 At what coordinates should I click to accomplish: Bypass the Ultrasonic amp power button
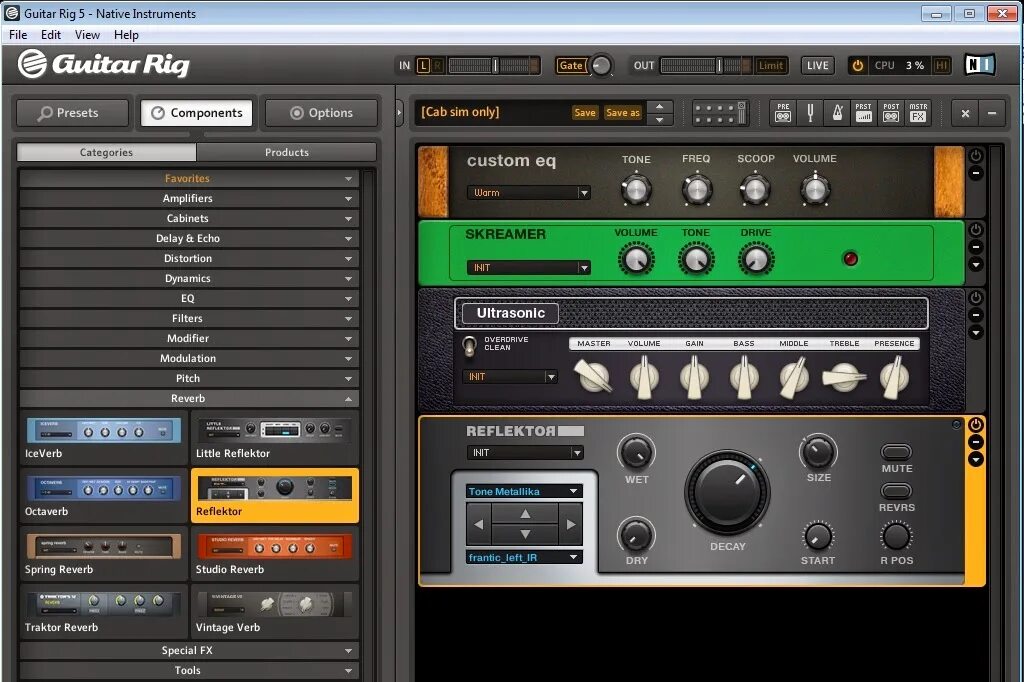976,297
